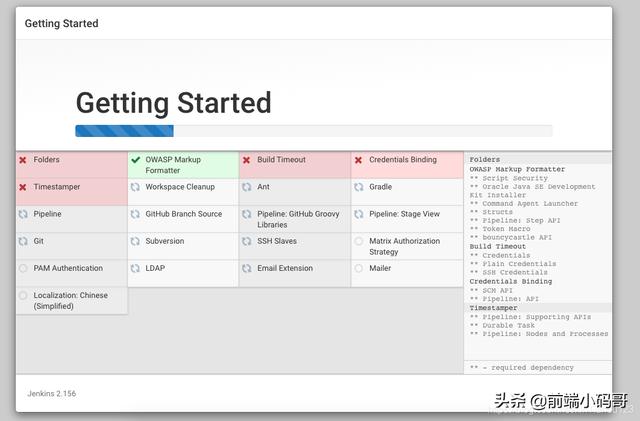640x421 pixels.
Task: Click 'Timestamper' entry in the install log
Action: [x=493, y=308]
